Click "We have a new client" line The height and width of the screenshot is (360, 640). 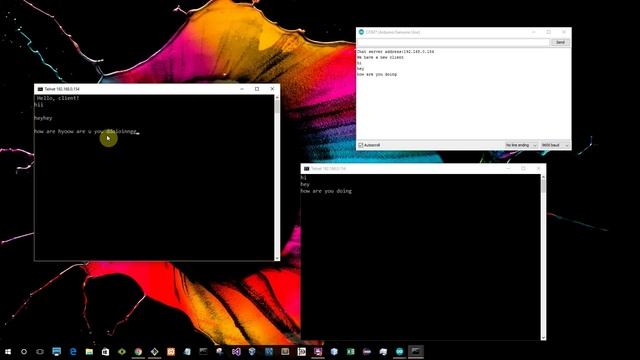(x=380, y=58)
